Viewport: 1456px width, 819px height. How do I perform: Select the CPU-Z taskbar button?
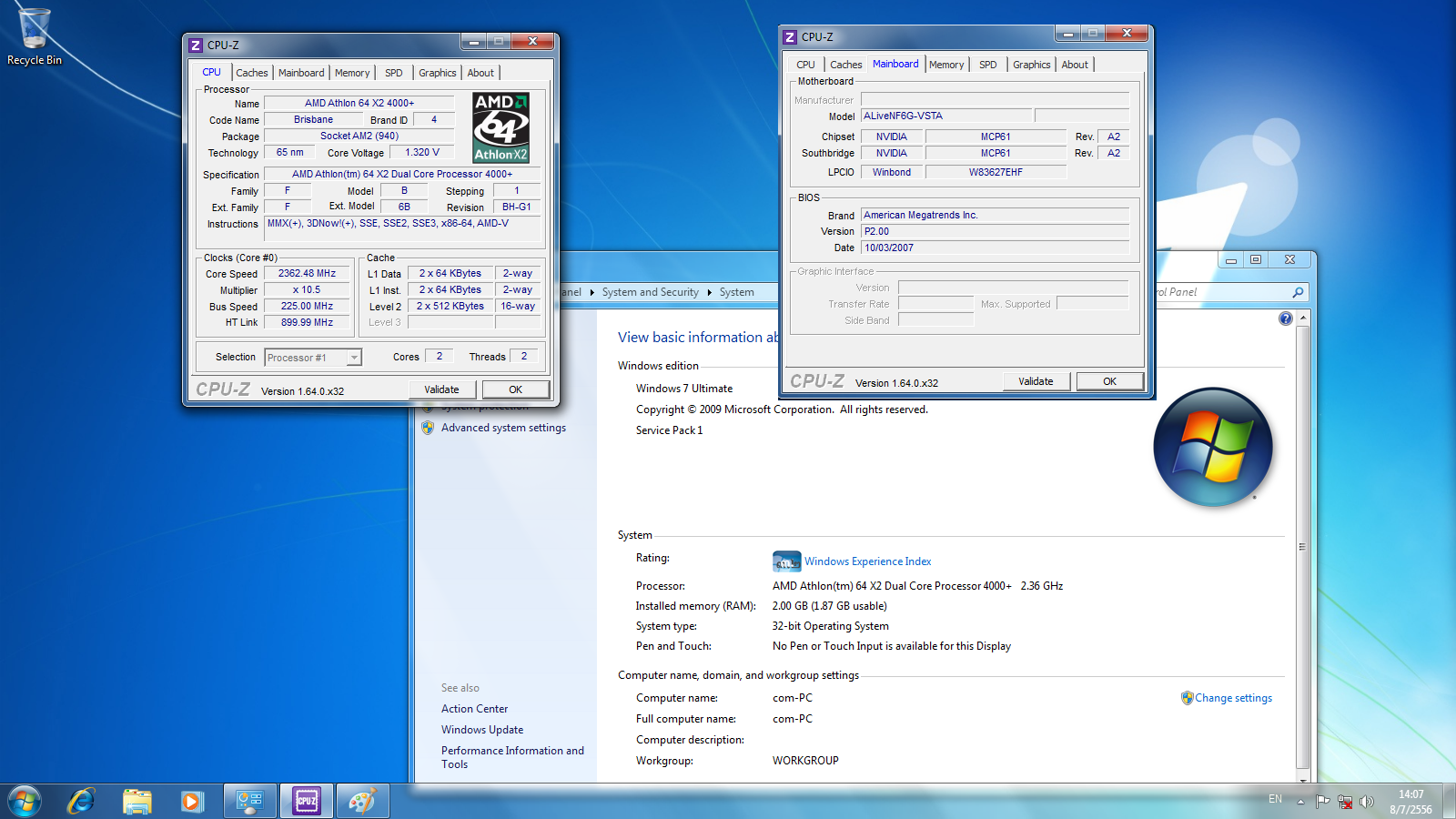[x=307, y=801]
